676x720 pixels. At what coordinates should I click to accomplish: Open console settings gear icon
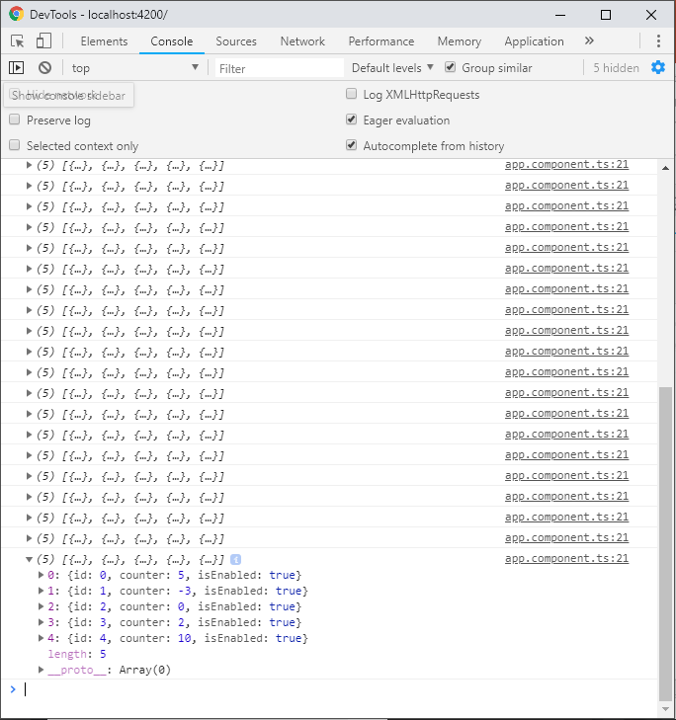658,68
